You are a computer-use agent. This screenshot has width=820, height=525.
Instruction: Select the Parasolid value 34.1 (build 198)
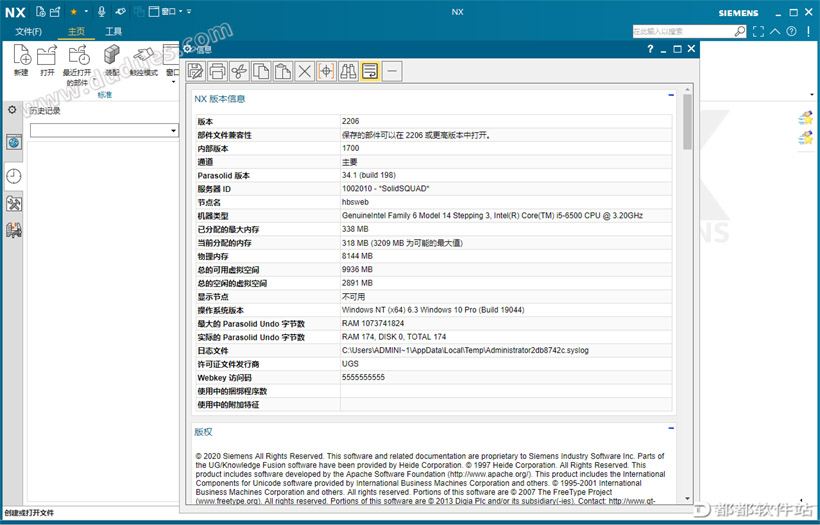(x=369, y=175)
